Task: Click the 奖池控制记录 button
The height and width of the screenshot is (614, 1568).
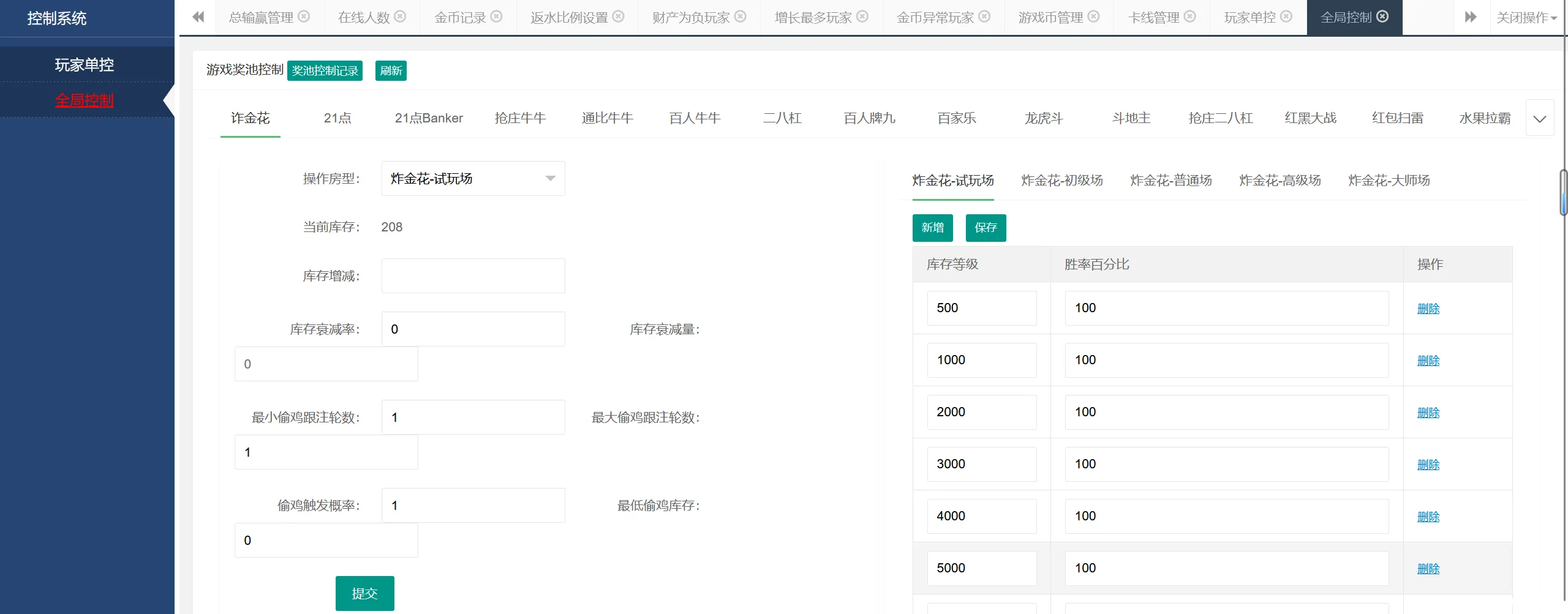Action: tap(325, 71)
